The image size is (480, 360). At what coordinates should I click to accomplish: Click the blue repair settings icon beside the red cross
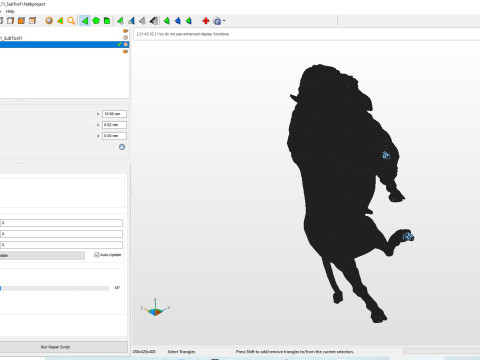click(x=217, y=21)
